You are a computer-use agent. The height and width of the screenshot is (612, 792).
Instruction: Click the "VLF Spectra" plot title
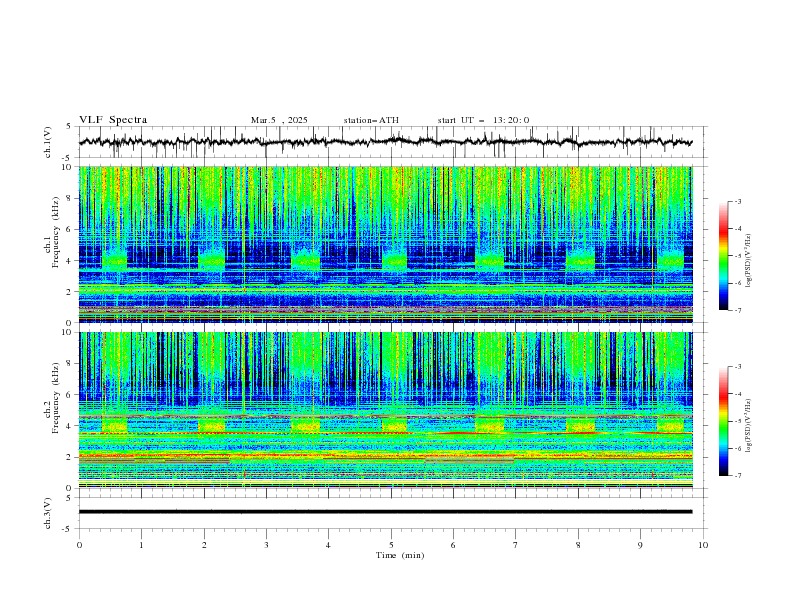[x=113, y=120]
